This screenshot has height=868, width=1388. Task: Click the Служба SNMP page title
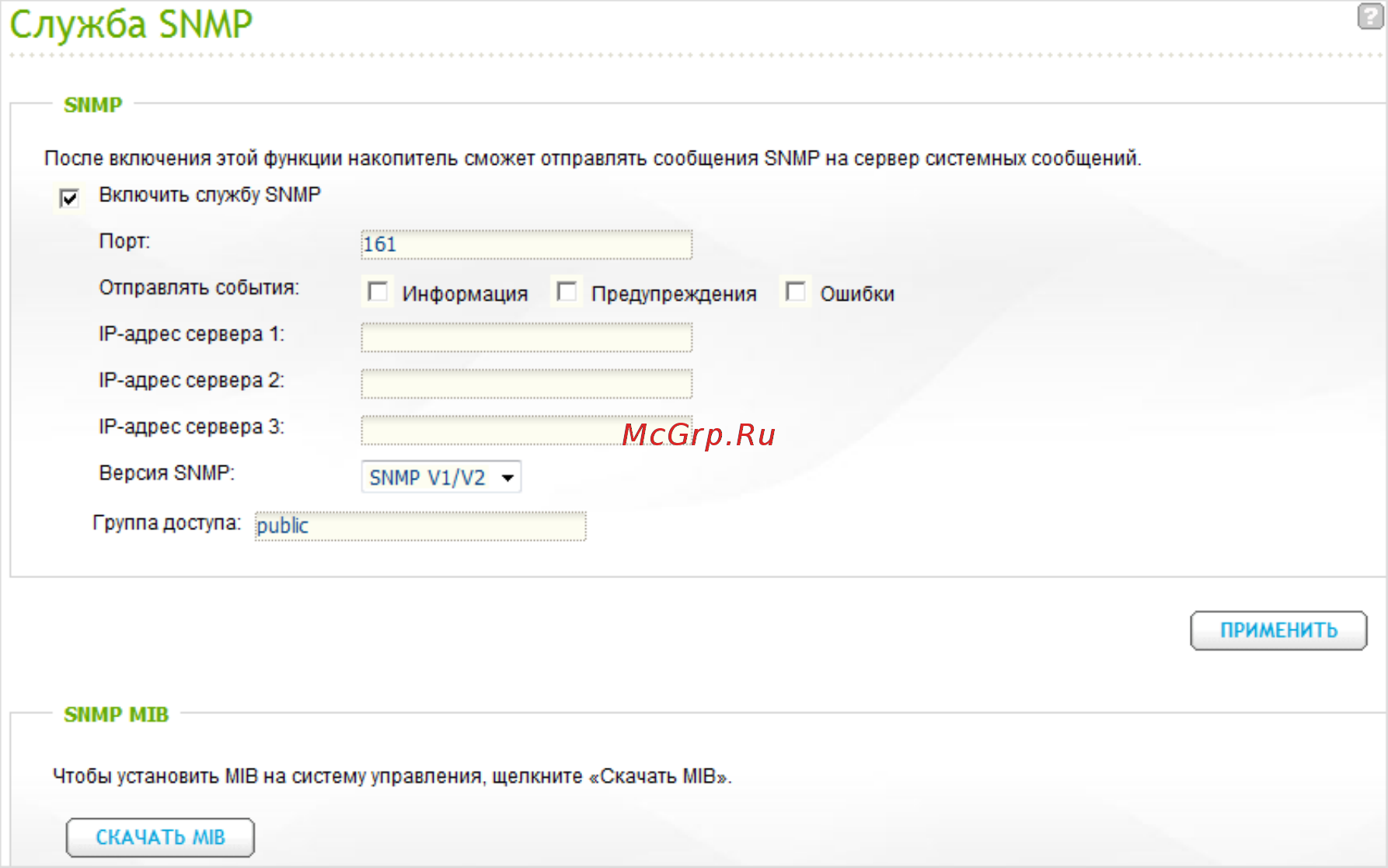(x=131, y=25)
